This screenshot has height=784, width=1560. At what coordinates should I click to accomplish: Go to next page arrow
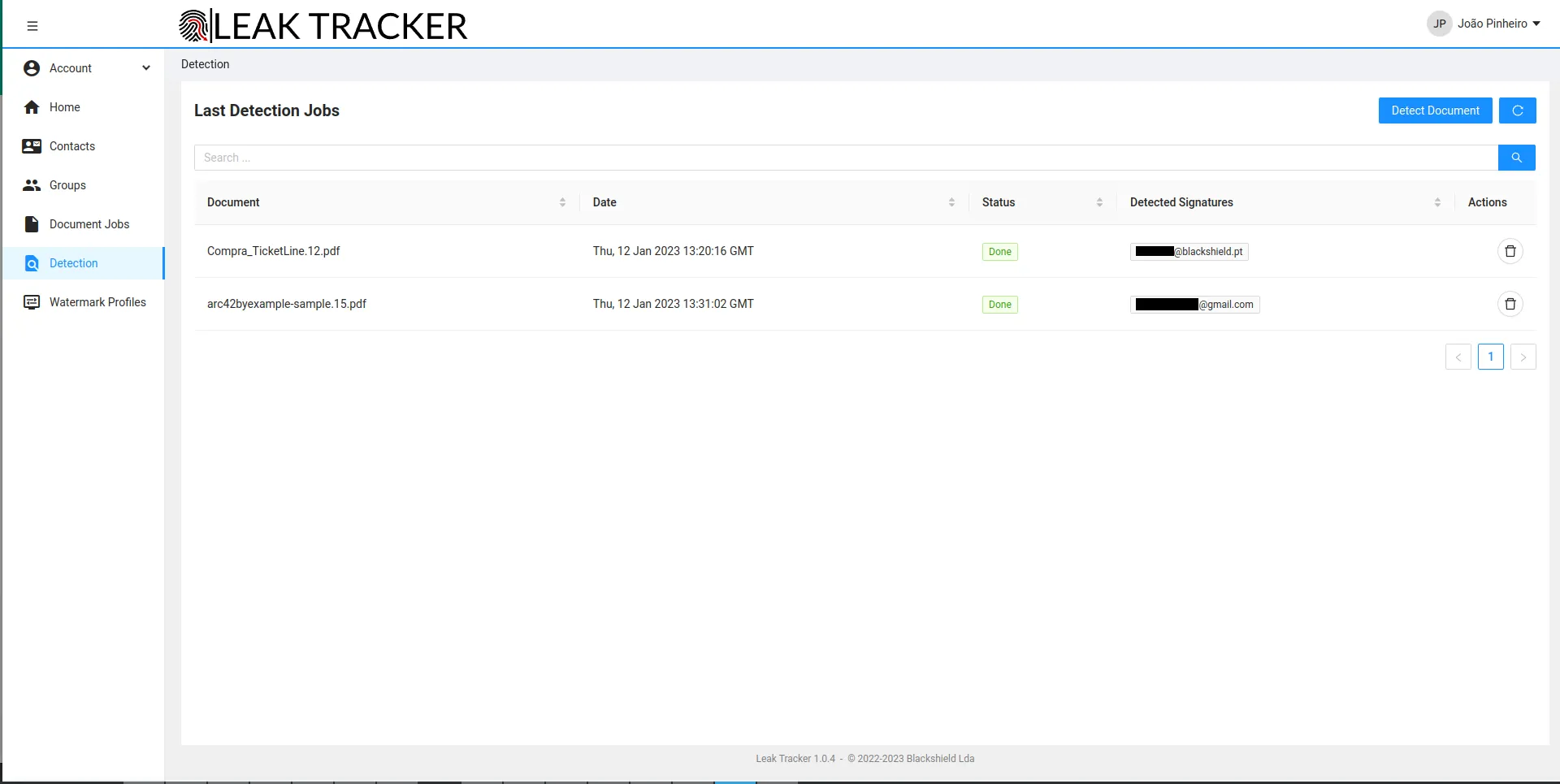[1523, 357]
